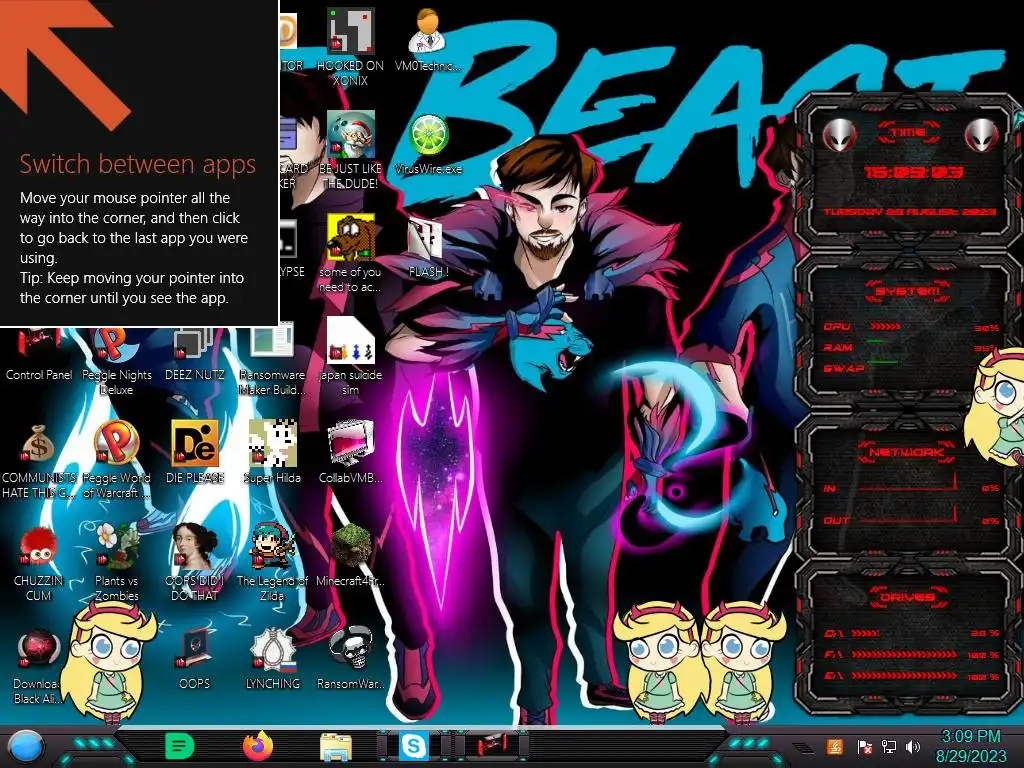Open the green Spotify-style taskbar app
Image resolution: width=1024 pixels, height=768 pixels.
pos(180,746)
